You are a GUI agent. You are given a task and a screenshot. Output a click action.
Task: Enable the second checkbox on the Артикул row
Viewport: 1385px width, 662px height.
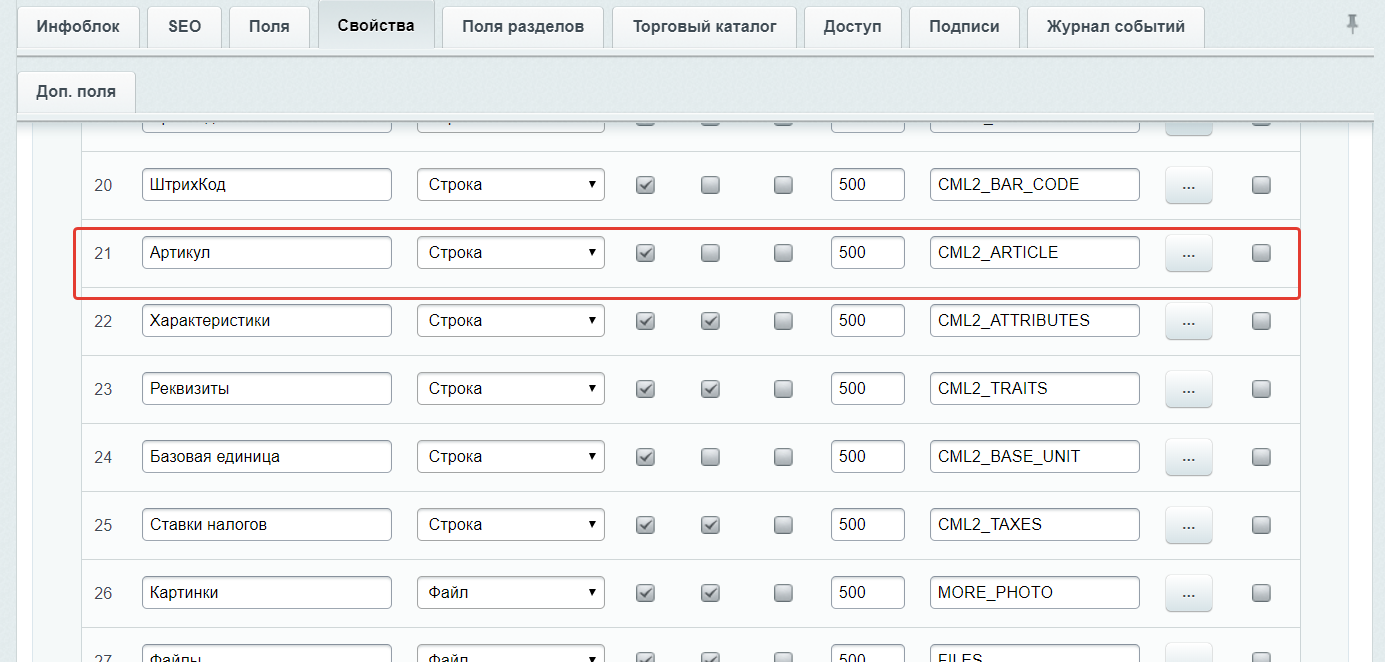710,252
